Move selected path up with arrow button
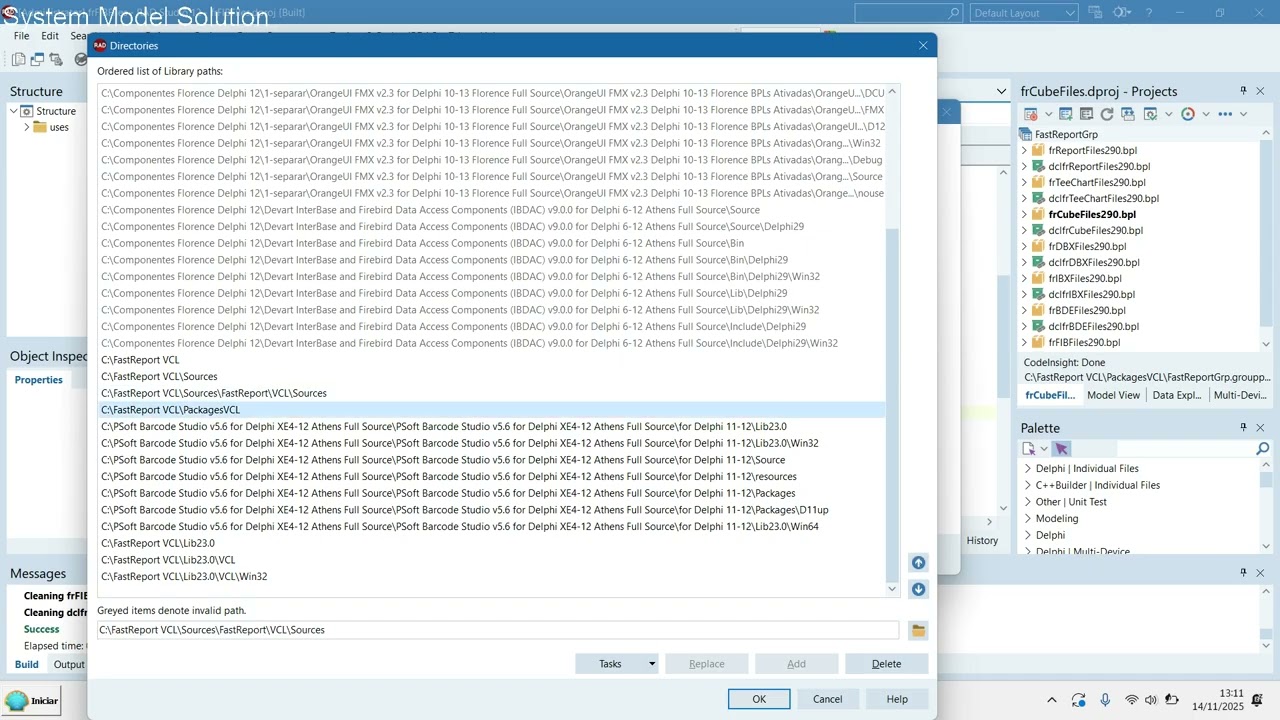This screenshot has width=1280, height=720. pos(918,563)
